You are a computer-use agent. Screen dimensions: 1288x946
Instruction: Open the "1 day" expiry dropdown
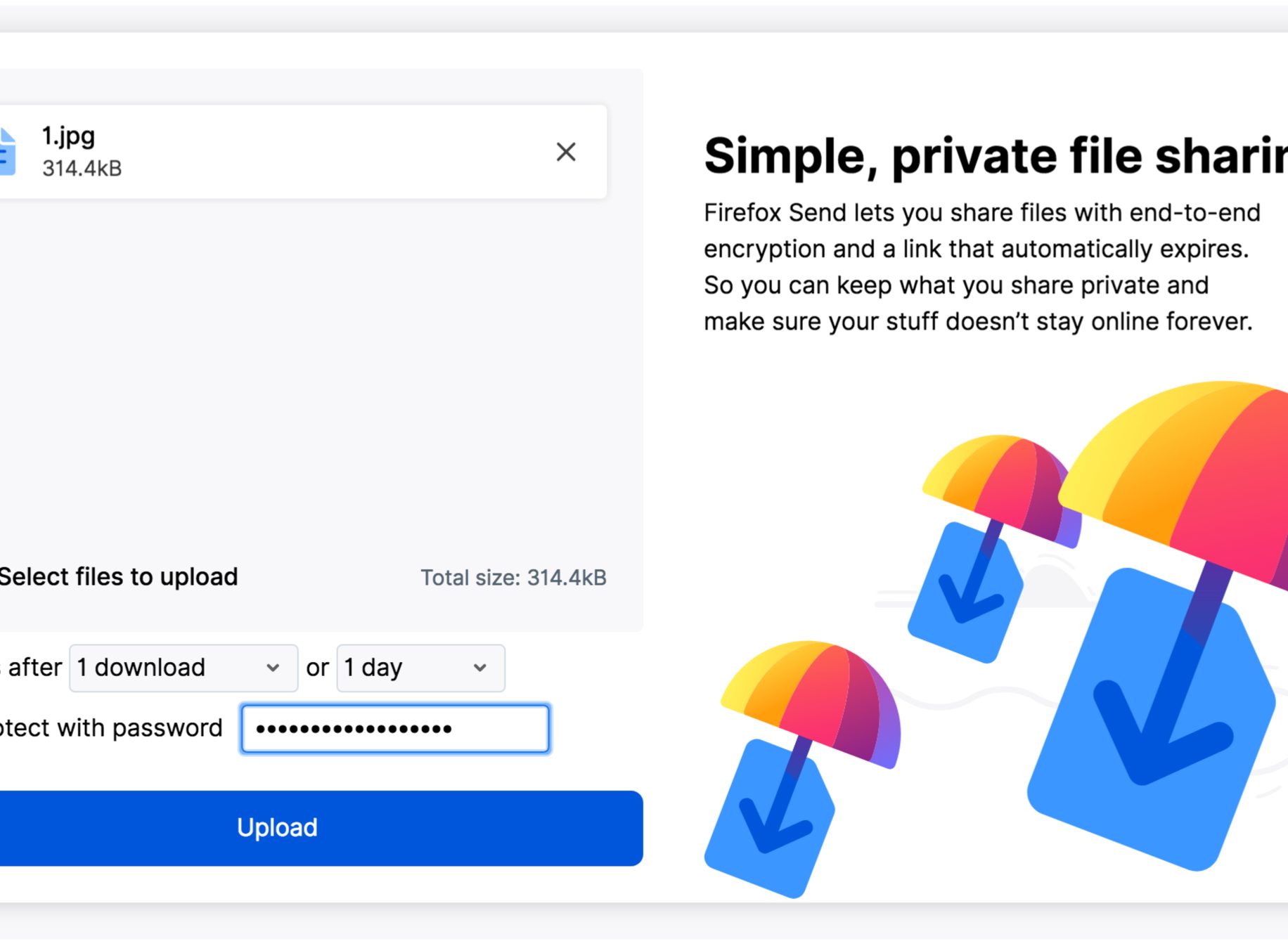click(x=420, y=668)
